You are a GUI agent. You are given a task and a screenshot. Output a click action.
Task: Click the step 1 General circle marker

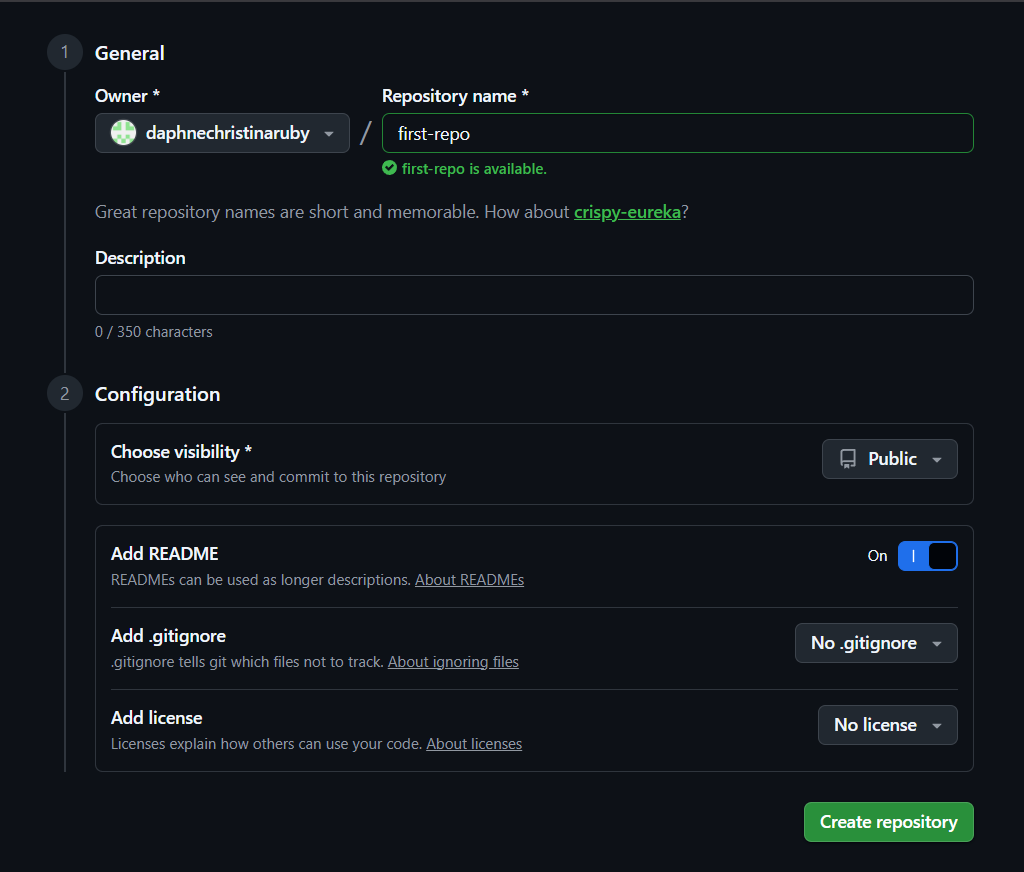click(65, 53)
